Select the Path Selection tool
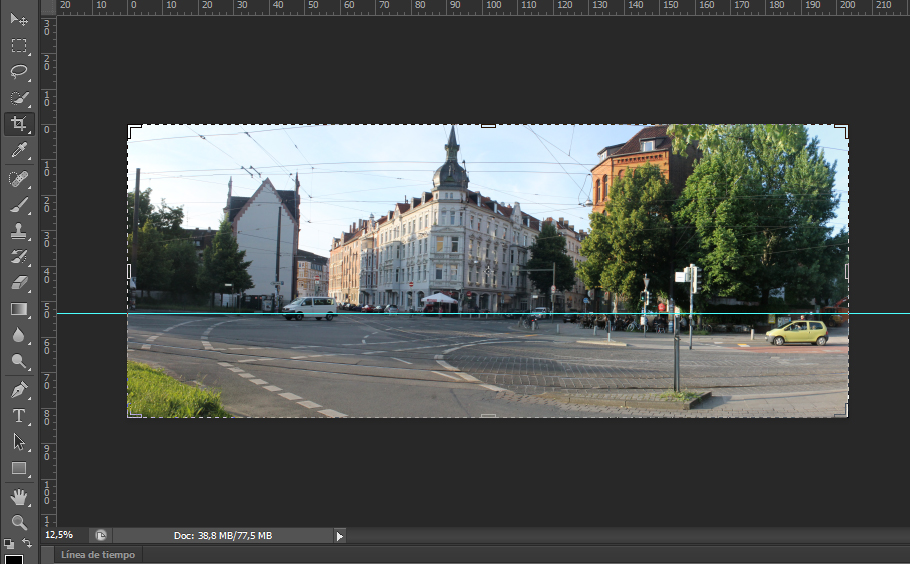 19,442
